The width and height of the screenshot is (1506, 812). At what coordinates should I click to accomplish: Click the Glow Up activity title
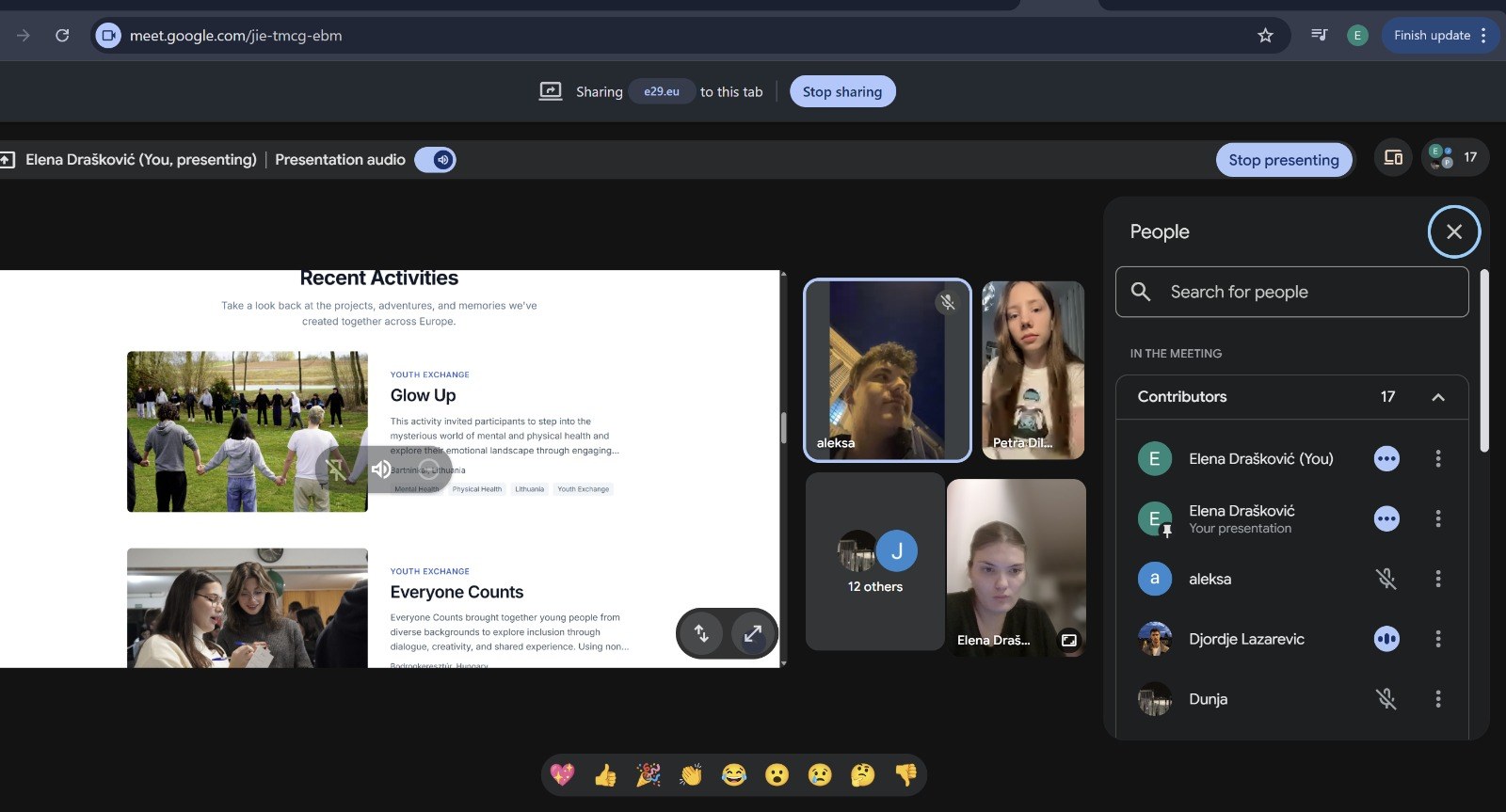[x=423, y=396]
